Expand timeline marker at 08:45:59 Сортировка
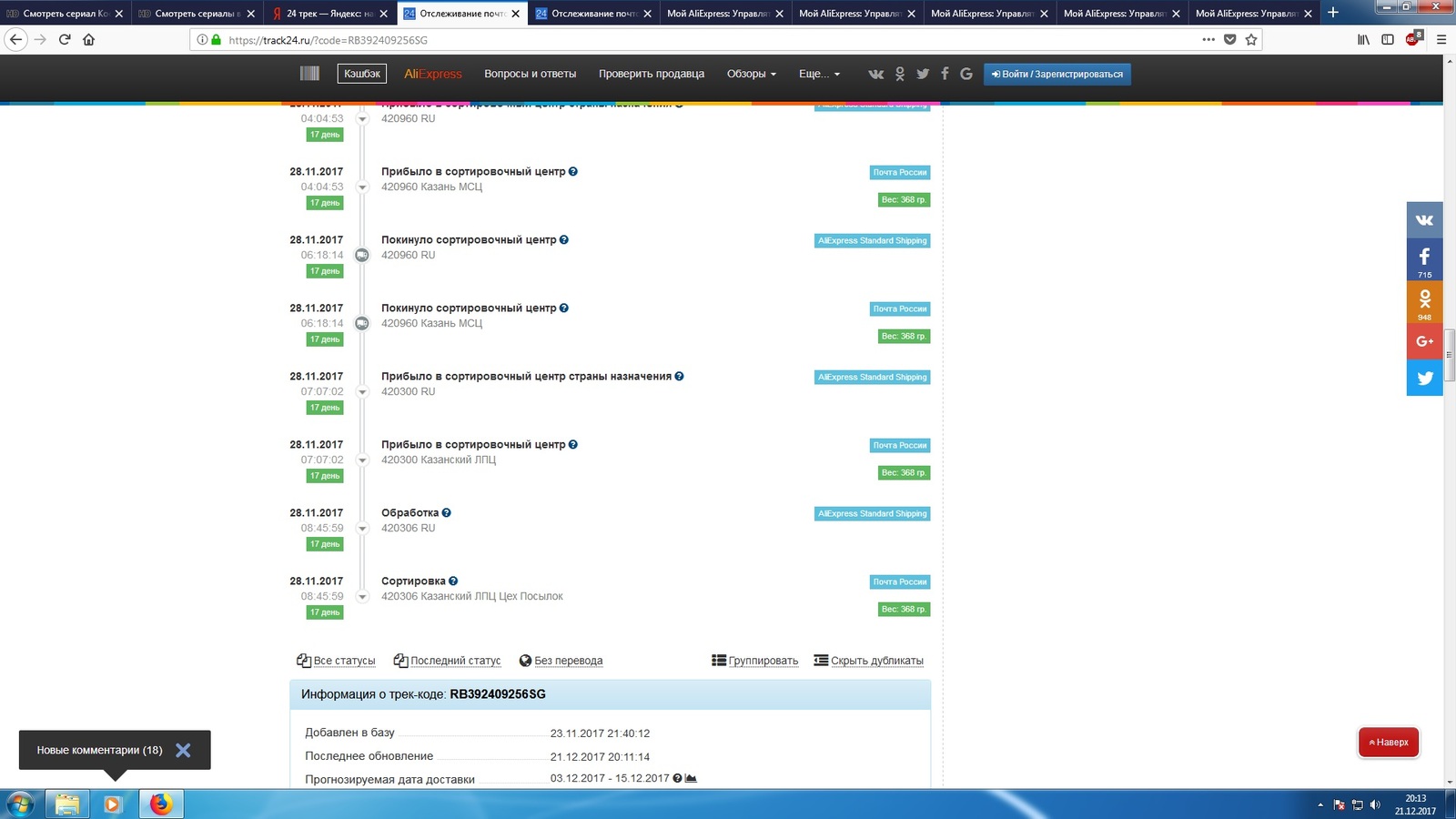Viewport: 1456px width, 819px height. (x=362, y=597)
